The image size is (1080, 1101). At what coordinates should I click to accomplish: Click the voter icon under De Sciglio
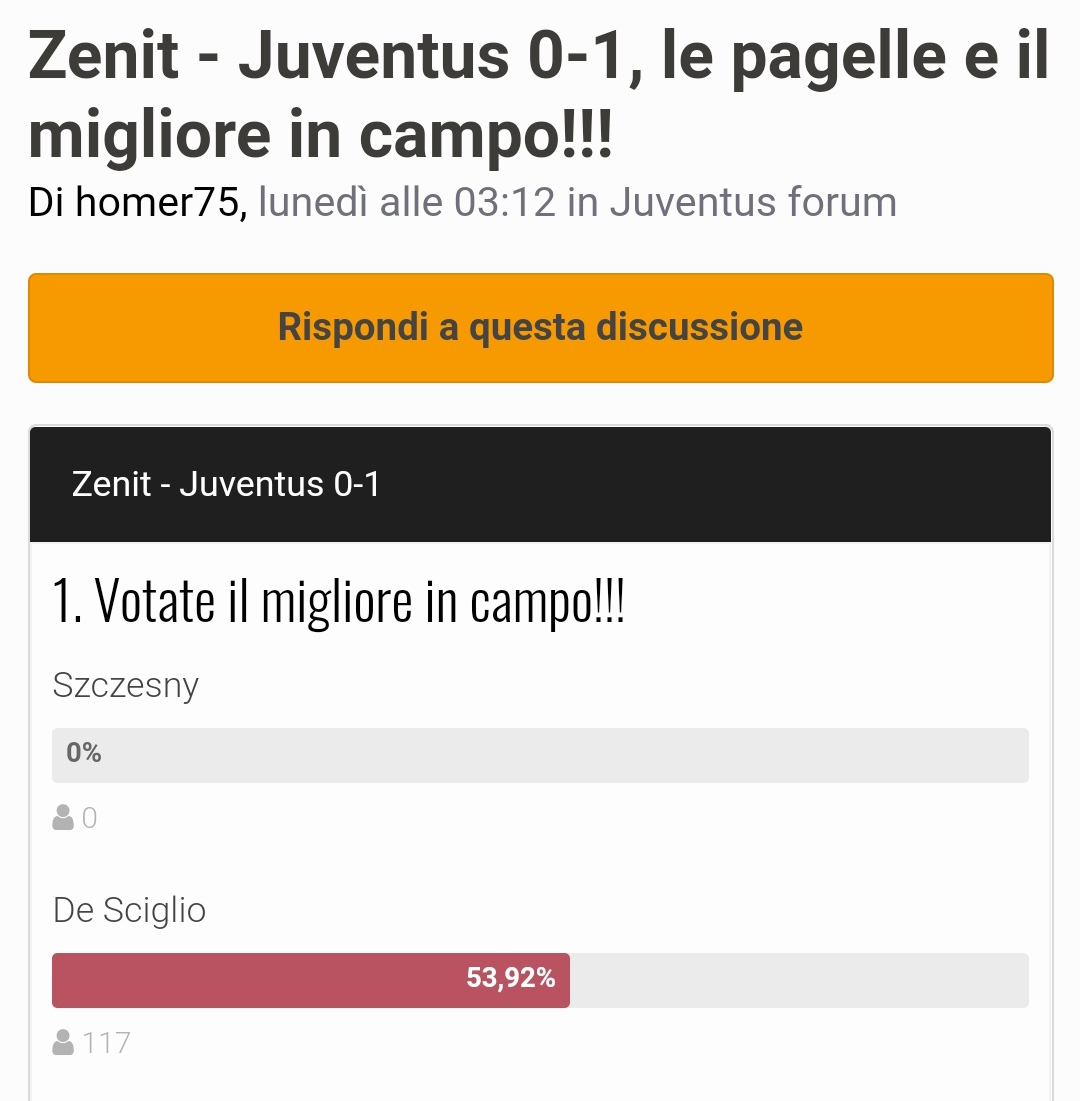coord(63,1041)
